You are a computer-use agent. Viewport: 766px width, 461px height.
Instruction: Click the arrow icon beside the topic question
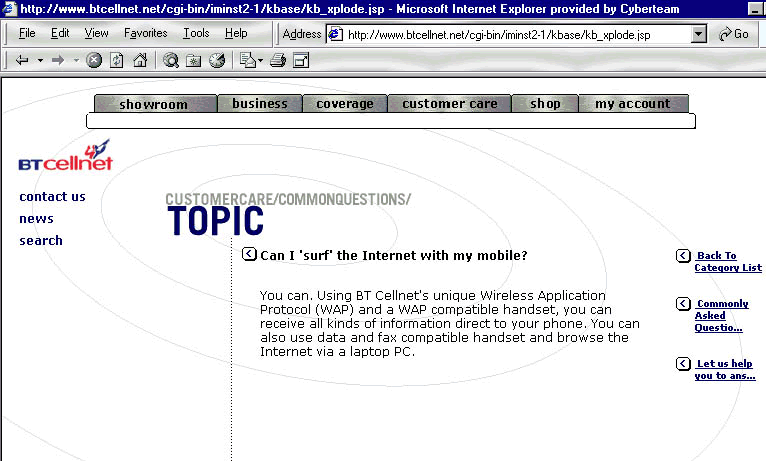pyautogui.click(x=249, y=254)
